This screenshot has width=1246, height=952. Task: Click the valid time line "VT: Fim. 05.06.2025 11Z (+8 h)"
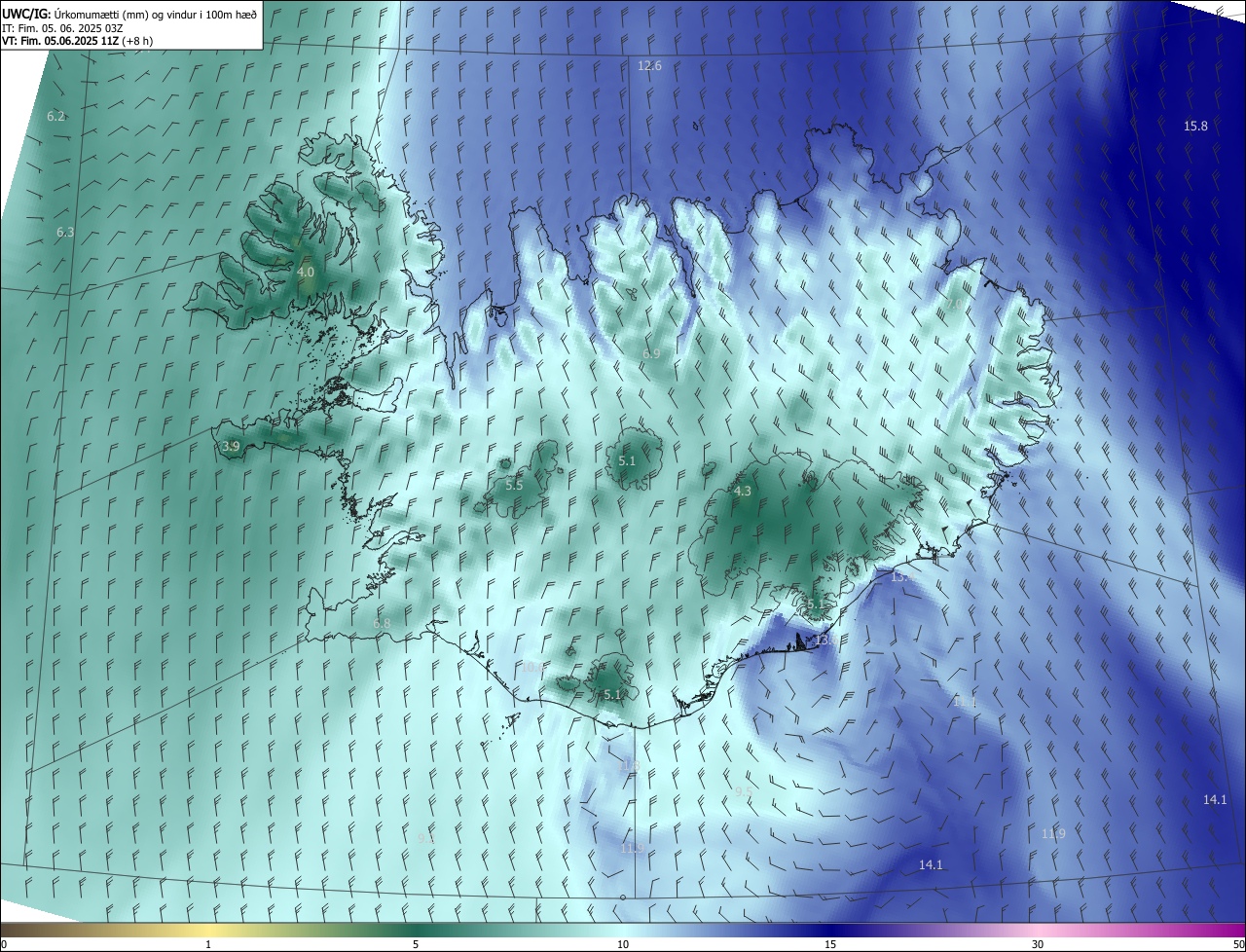[x=77, y=41]
